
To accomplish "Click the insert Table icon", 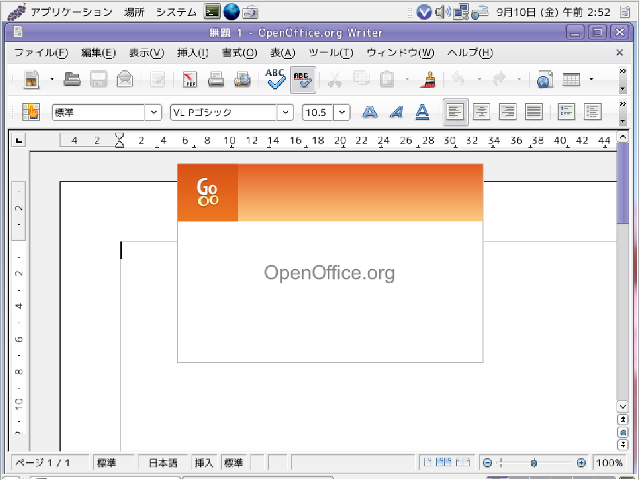I will (571, 79).
